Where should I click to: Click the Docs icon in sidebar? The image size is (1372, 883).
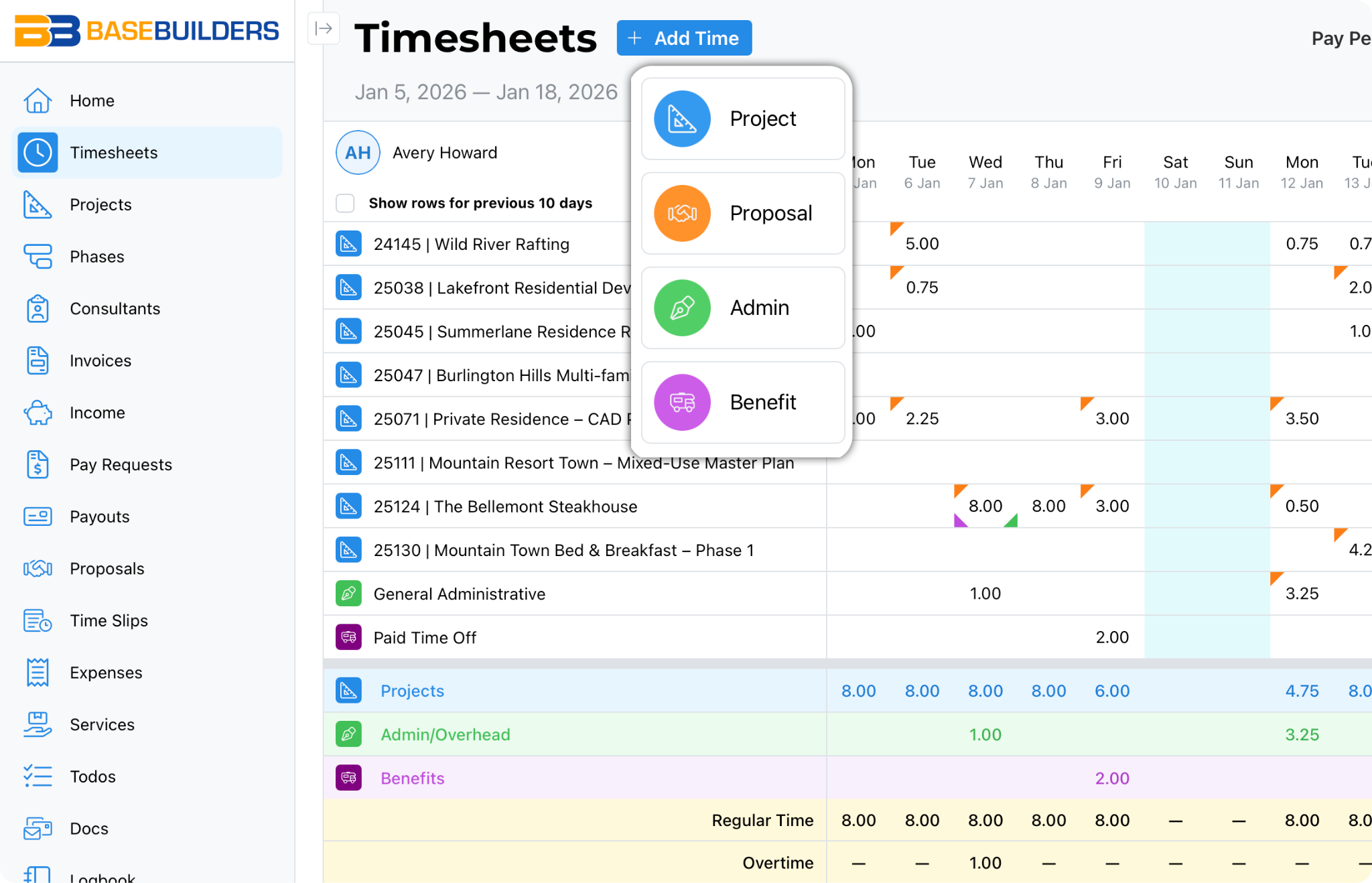(x=38, y=829)
